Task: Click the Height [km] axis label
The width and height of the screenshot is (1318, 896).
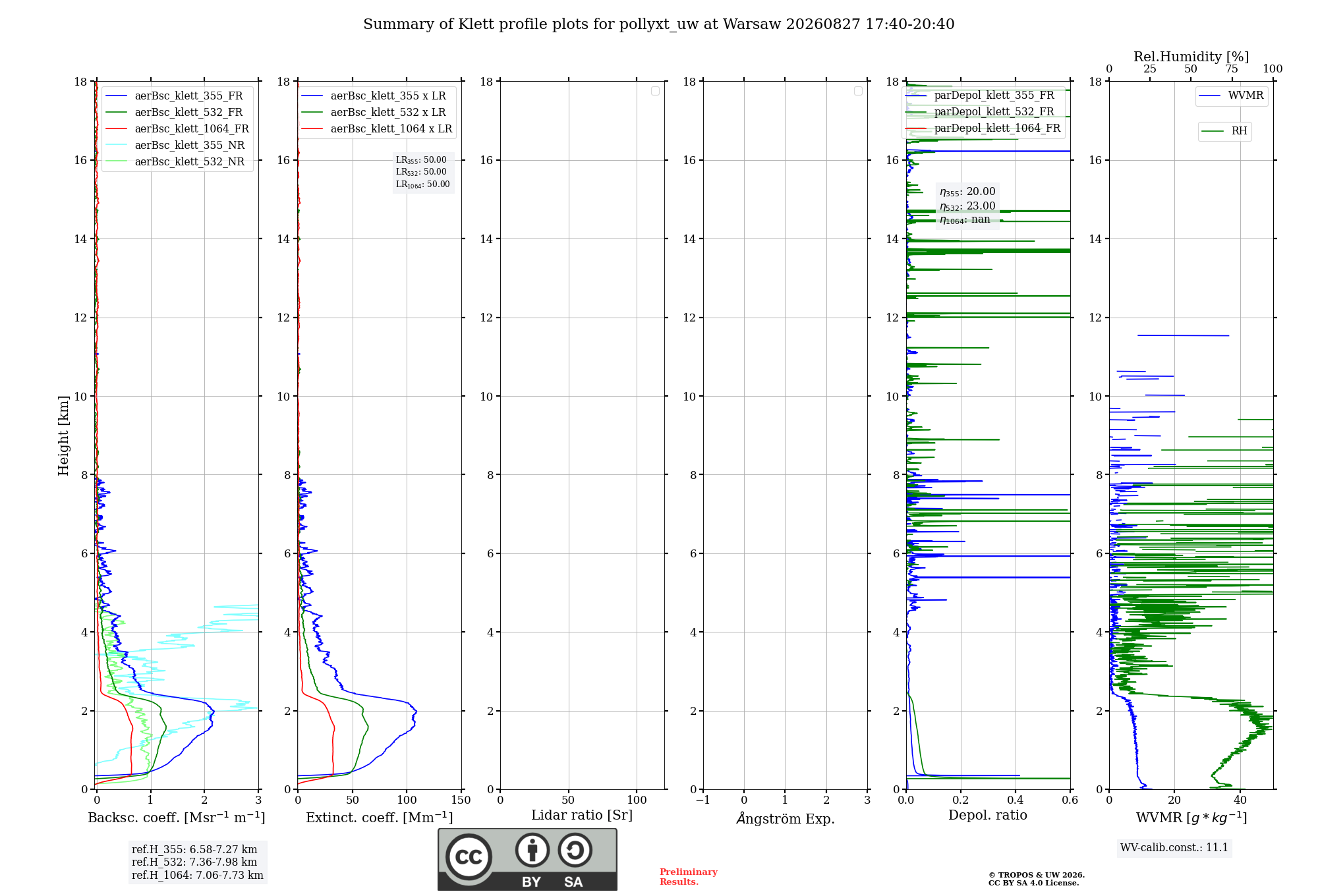Action: (63, 435)
